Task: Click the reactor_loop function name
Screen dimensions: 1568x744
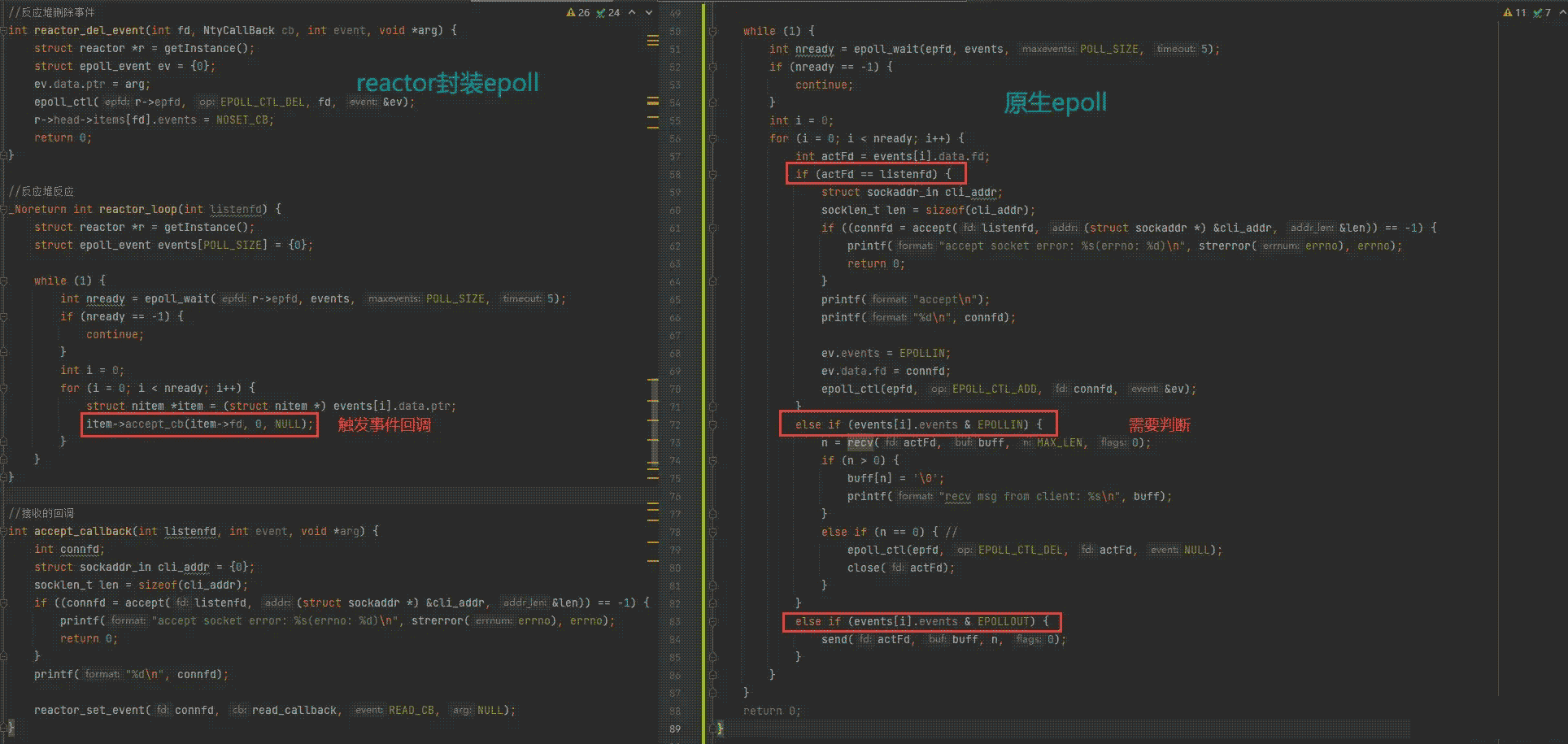Action: click(138, 209)
